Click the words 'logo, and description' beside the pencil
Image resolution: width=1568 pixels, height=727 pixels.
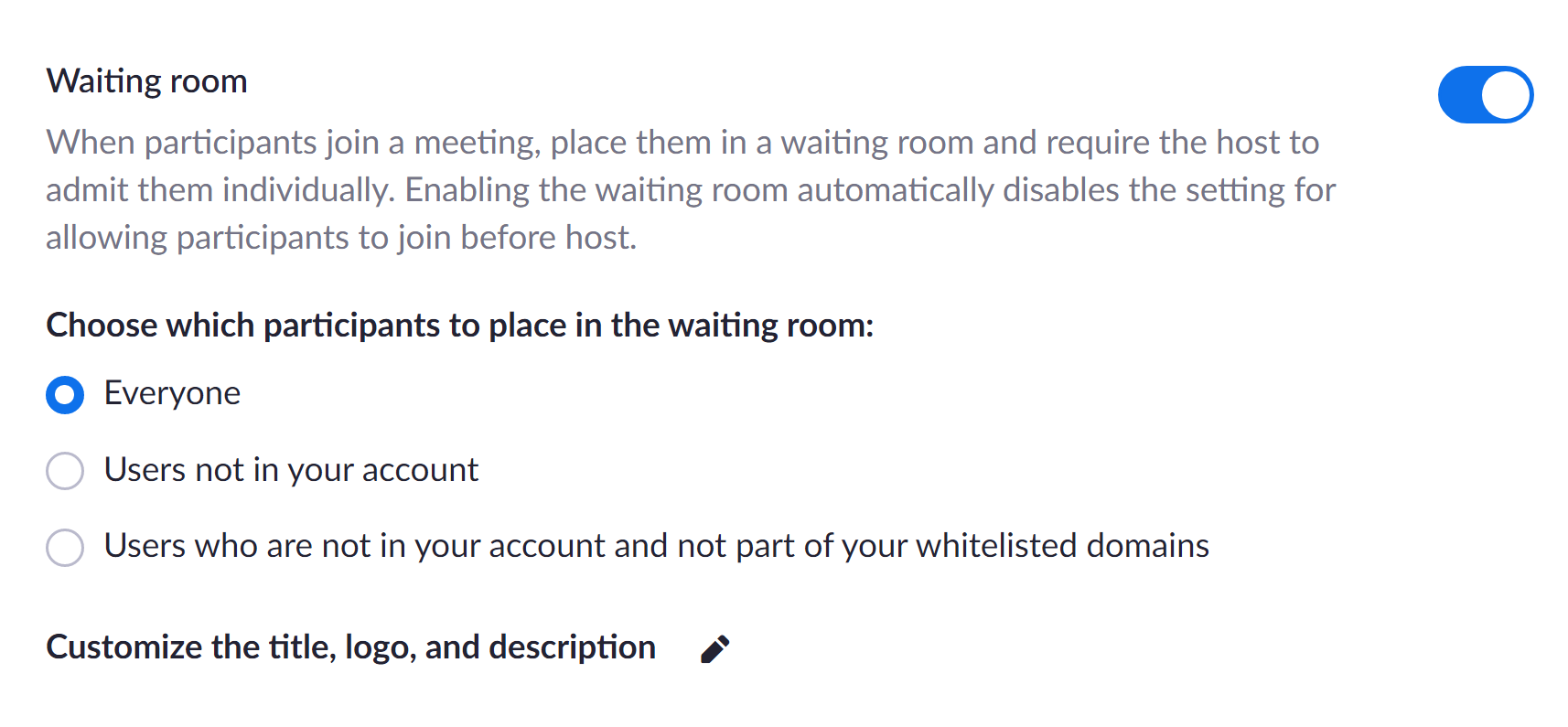500,647
